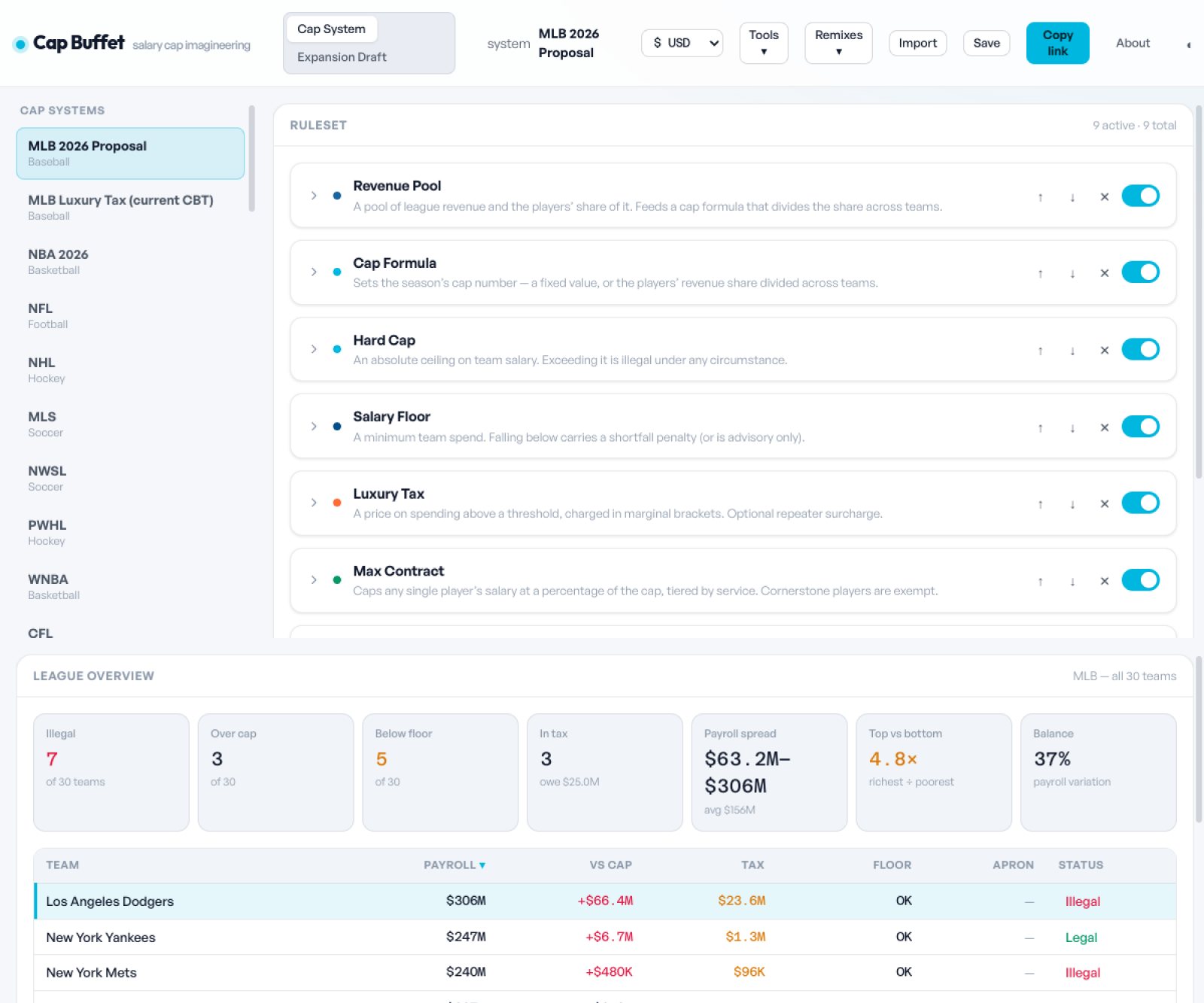Image resolution: width=1204 pixels, height=1003 pixels.
Task: Remove the Hard Cap rule
Action: click(x=1105, y=351)
